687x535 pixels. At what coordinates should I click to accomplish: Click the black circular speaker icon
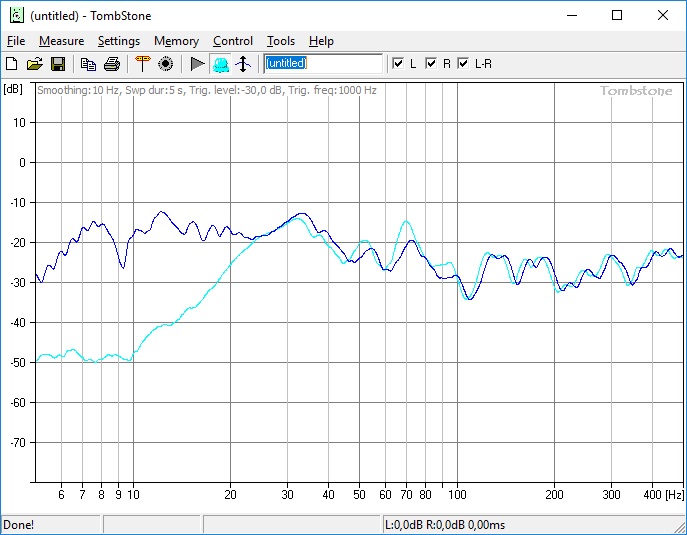pos(166,64)
